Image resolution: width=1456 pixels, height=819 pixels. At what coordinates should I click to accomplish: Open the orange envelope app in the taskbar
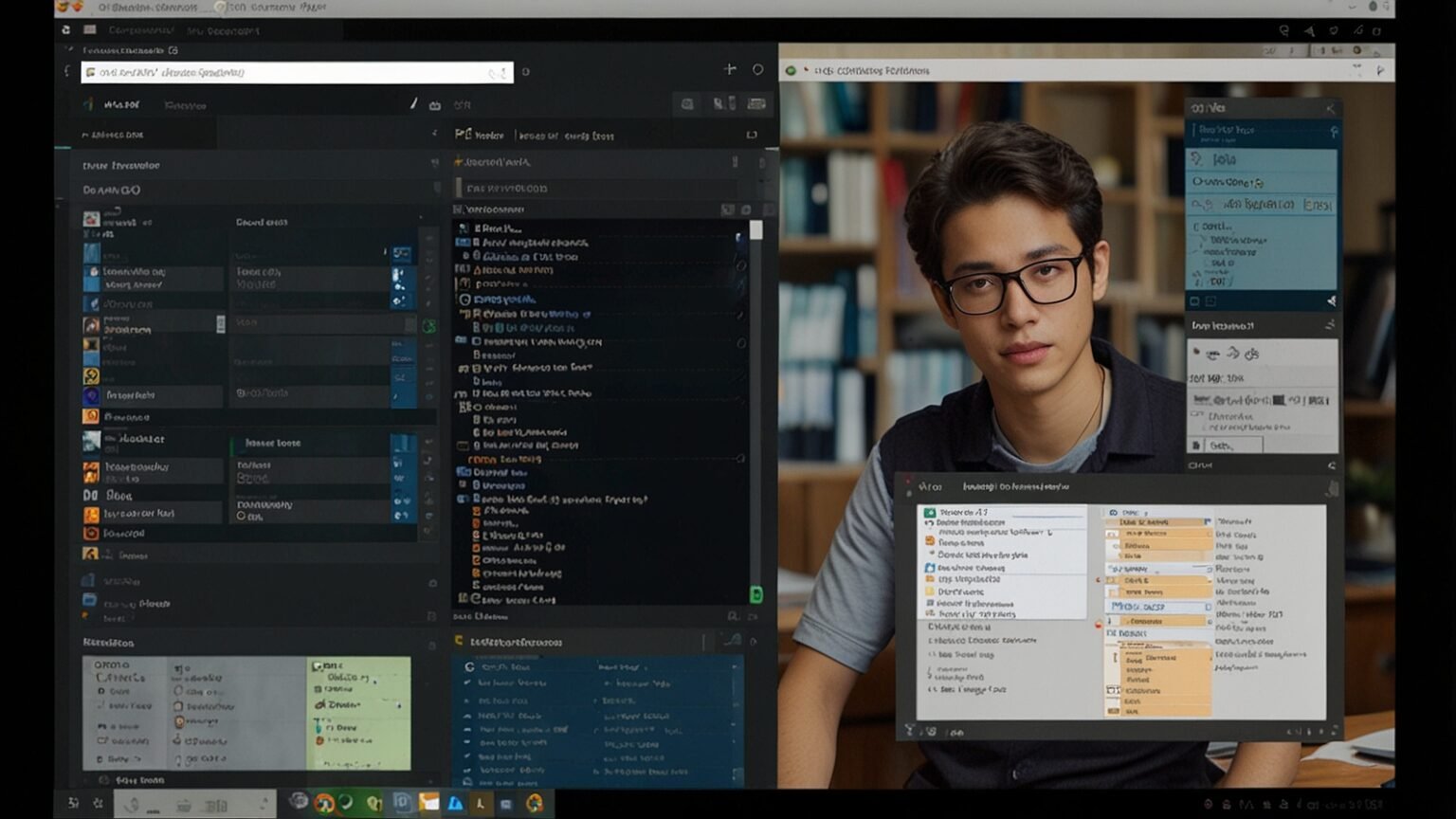(x=428, y=803)
